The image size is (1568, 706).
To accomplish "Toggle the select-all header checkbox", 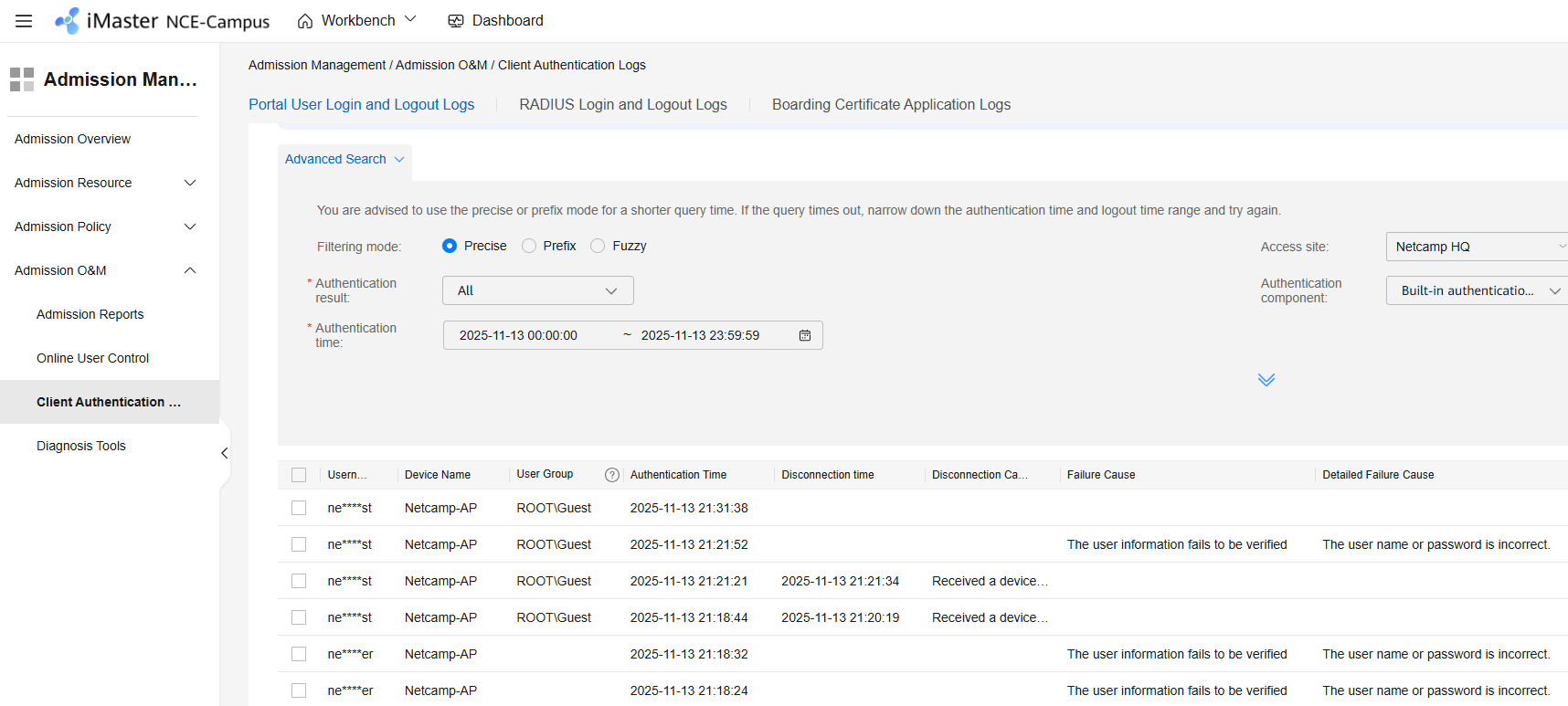I will click(299, 475).
